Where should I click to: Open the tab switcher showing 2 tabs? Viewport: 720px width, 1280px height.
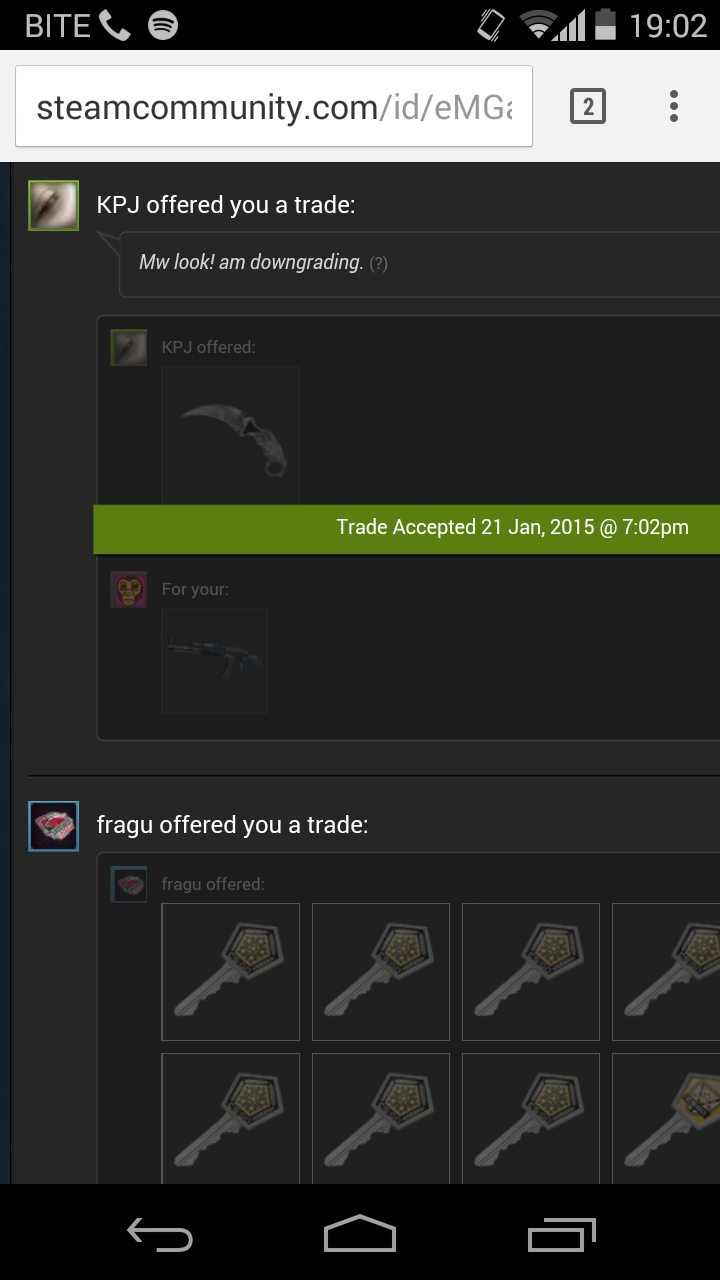tap(588, 106)
